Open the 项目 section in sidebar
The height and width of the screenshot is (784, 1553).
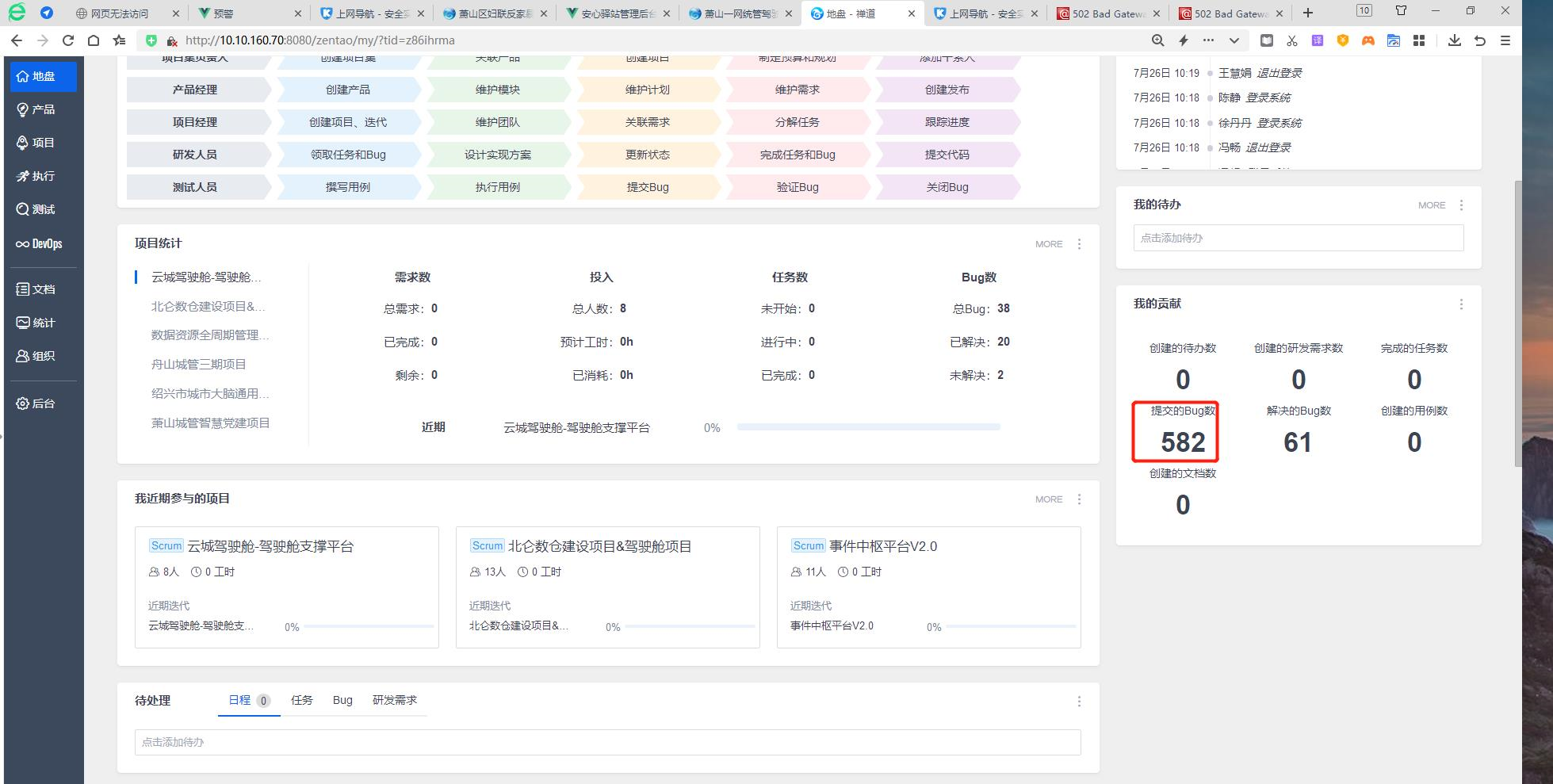[36, 143]
